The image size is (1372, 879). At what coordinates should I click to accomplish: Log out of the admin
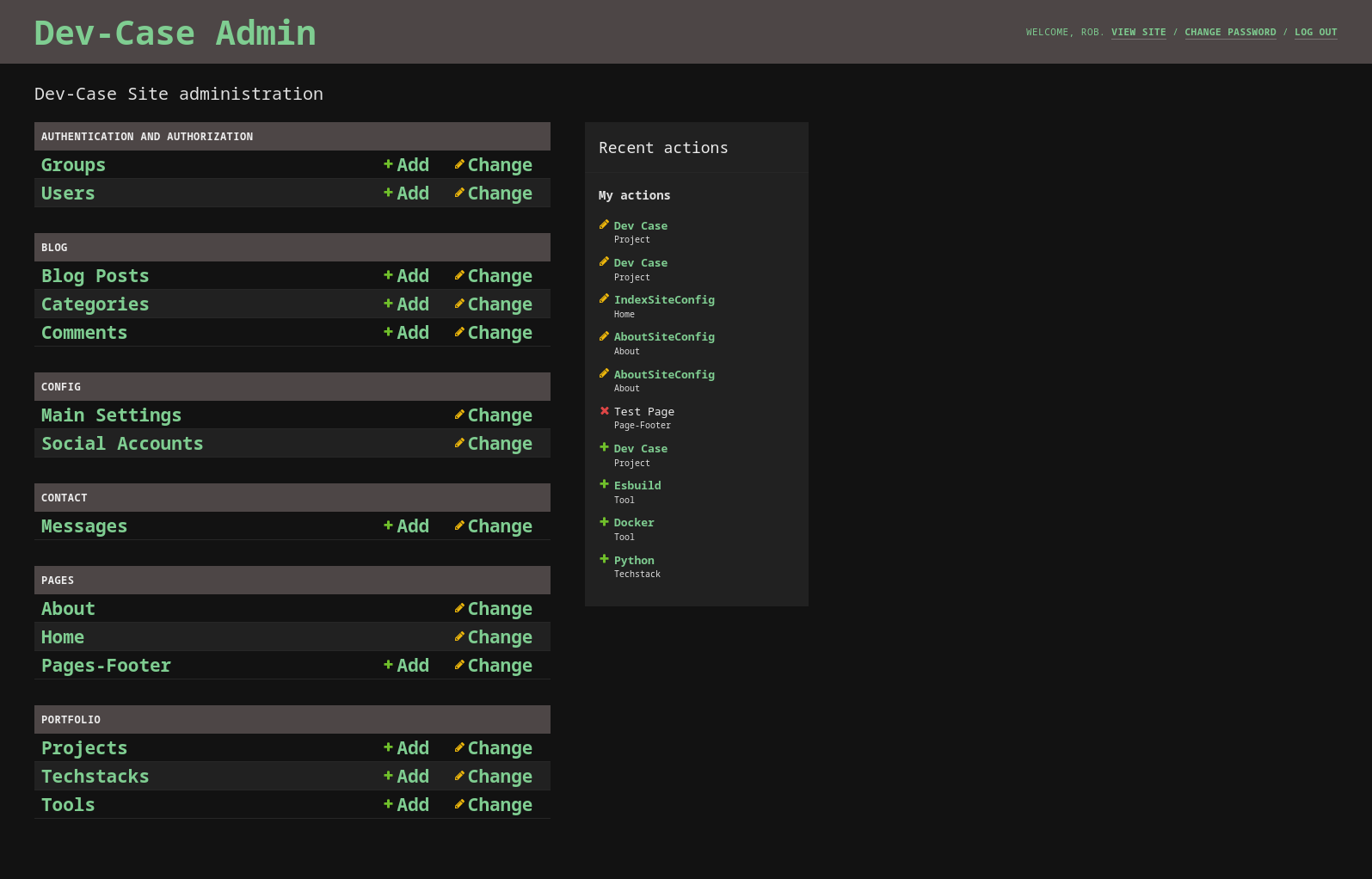pyautogui.click(x=1315, y=33)
